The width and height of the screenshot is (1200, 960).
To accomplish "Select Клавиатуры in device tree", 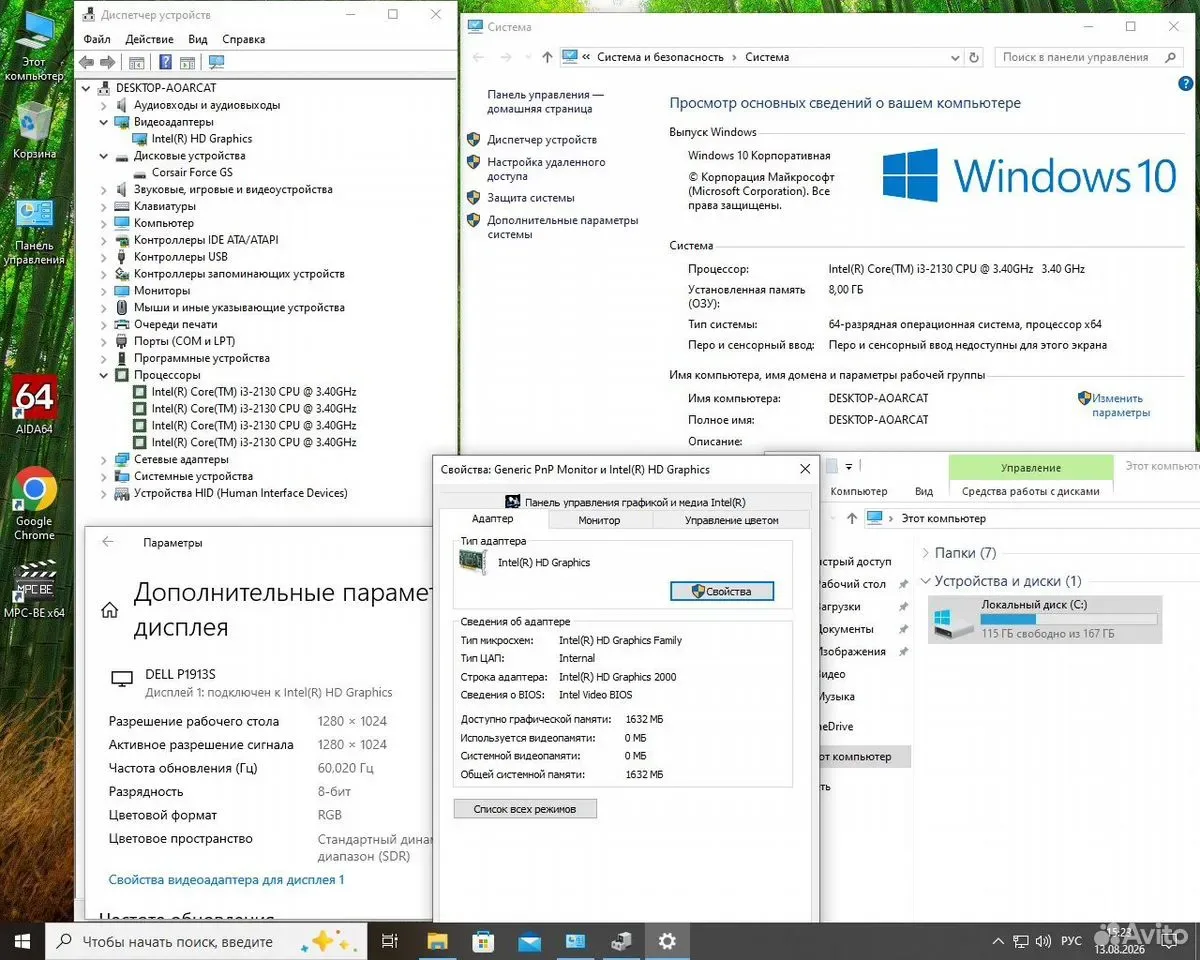I will tap(165, 207).
